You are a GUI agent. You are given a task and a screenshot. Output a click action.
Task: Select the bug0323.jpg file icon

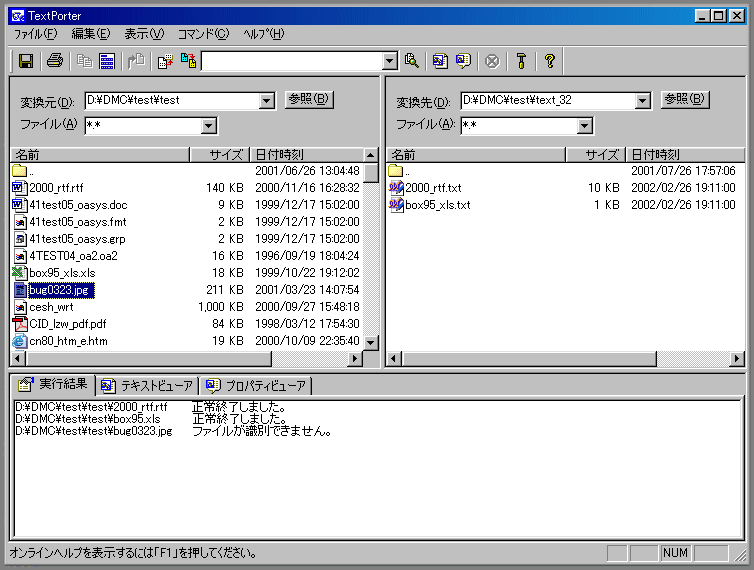[20, 290]
